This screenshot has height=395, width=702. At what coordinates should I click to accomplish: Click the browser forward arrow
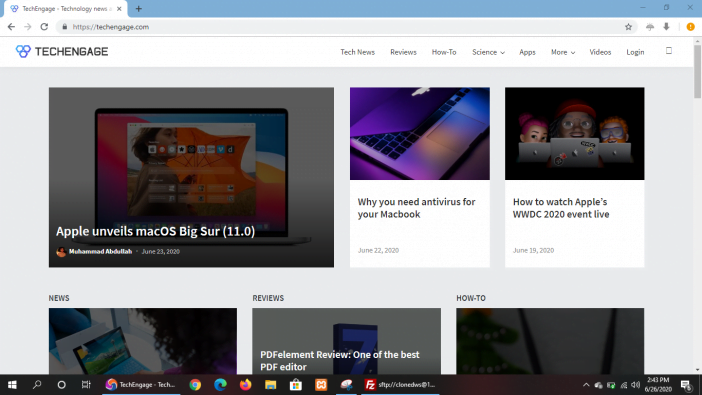pyautogui.click(x=28, y=27)
